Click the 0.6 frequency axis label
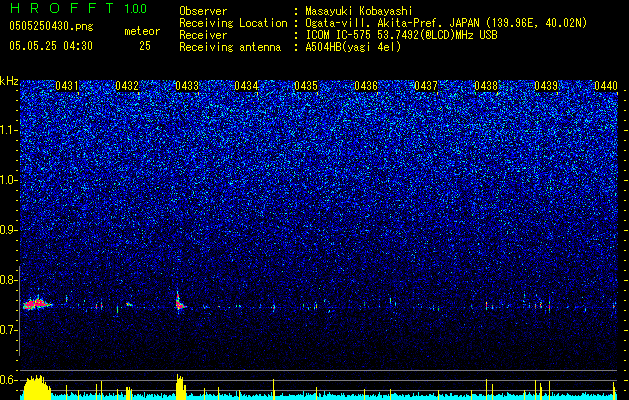629x400 pixels. pos(9,380)
